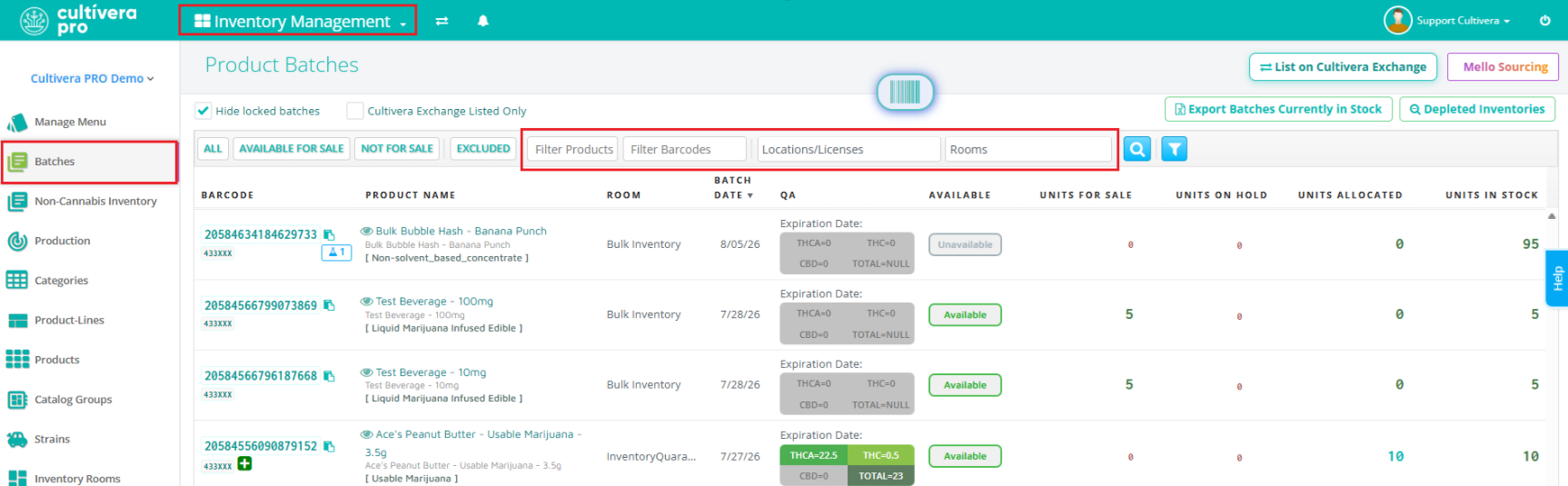Toggle eye icon for Test Beverage - 10mg
Viewport: 1568px width, 486px height.
pyautogui.click(x=367, y=372)
